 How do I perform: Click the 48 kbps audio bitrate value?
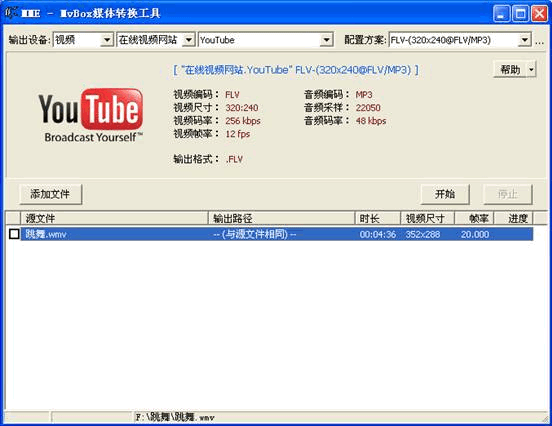coord(371,121)
